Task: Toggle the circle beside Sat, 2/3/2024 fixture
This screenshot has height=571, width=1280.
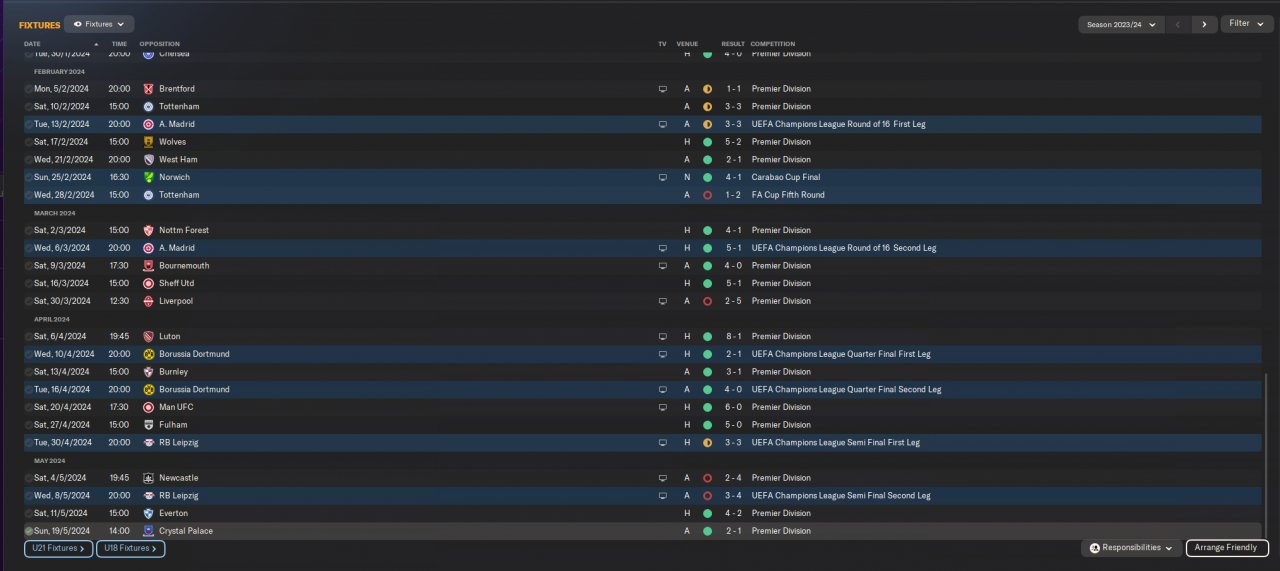Action: coord(29,231)
